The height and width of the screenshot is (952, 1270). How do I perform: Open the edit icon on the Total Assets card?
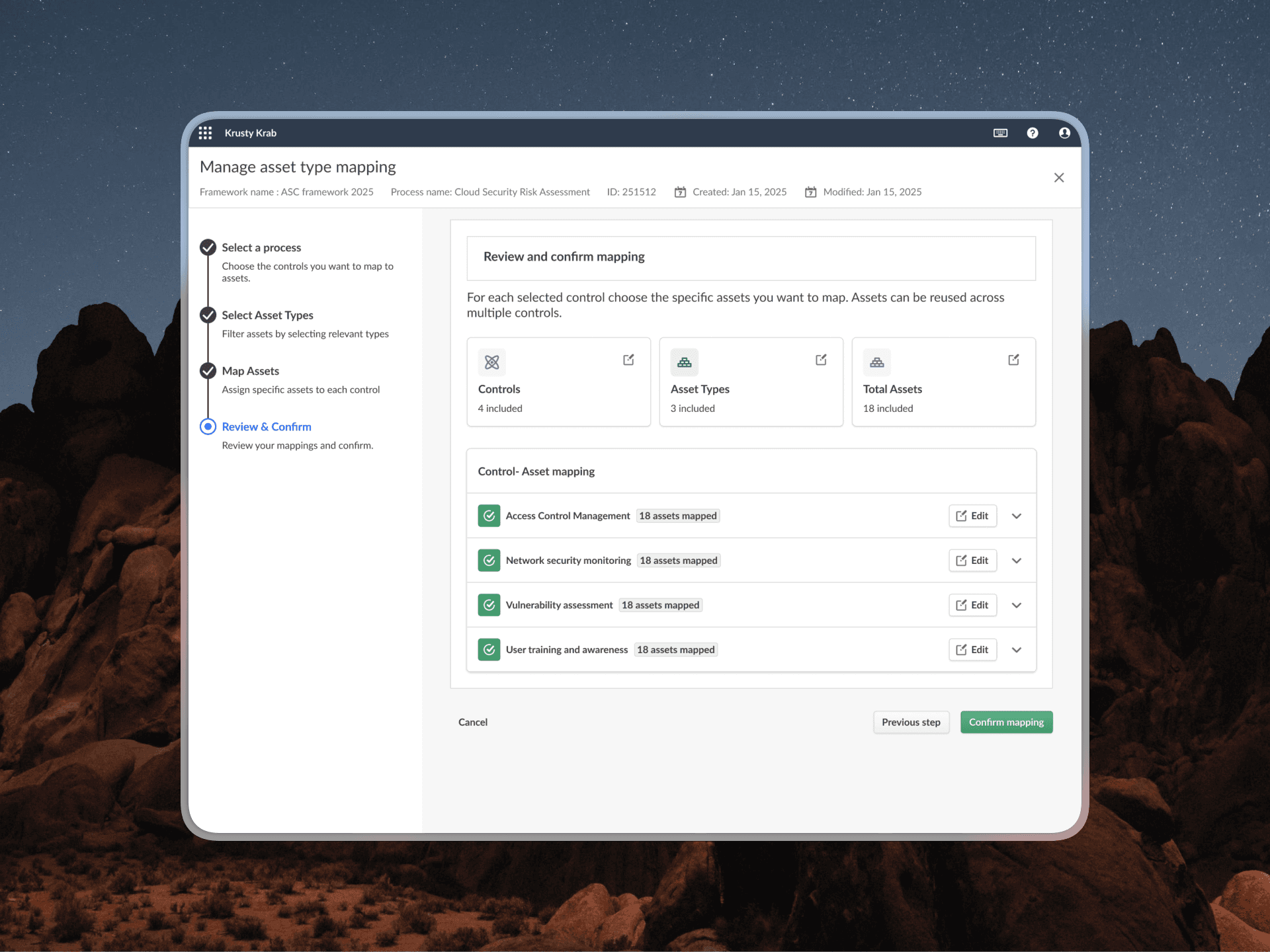1013,360
